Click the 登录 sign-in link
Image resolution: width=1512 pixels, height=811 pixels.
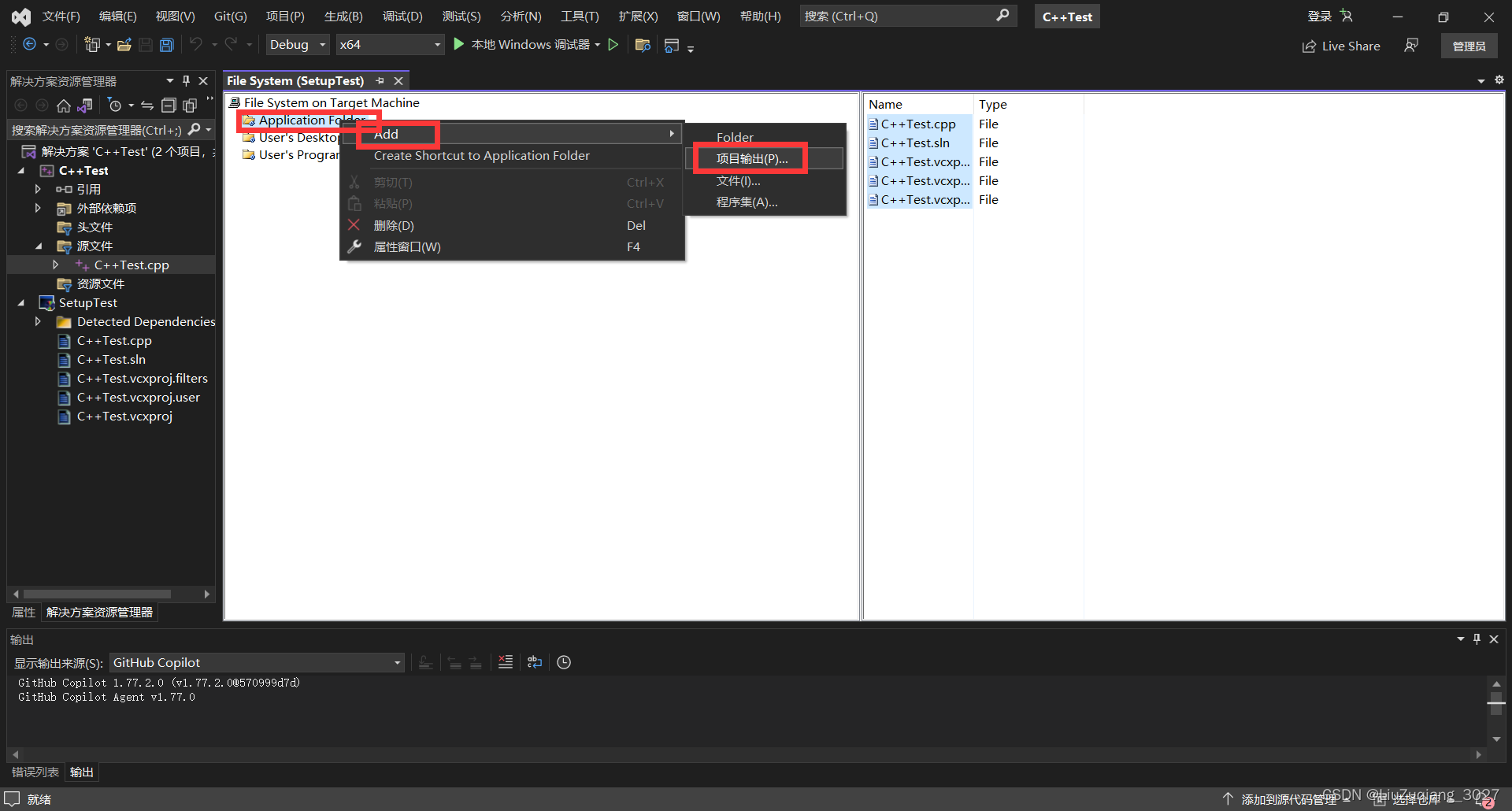tap(1320, 16)
